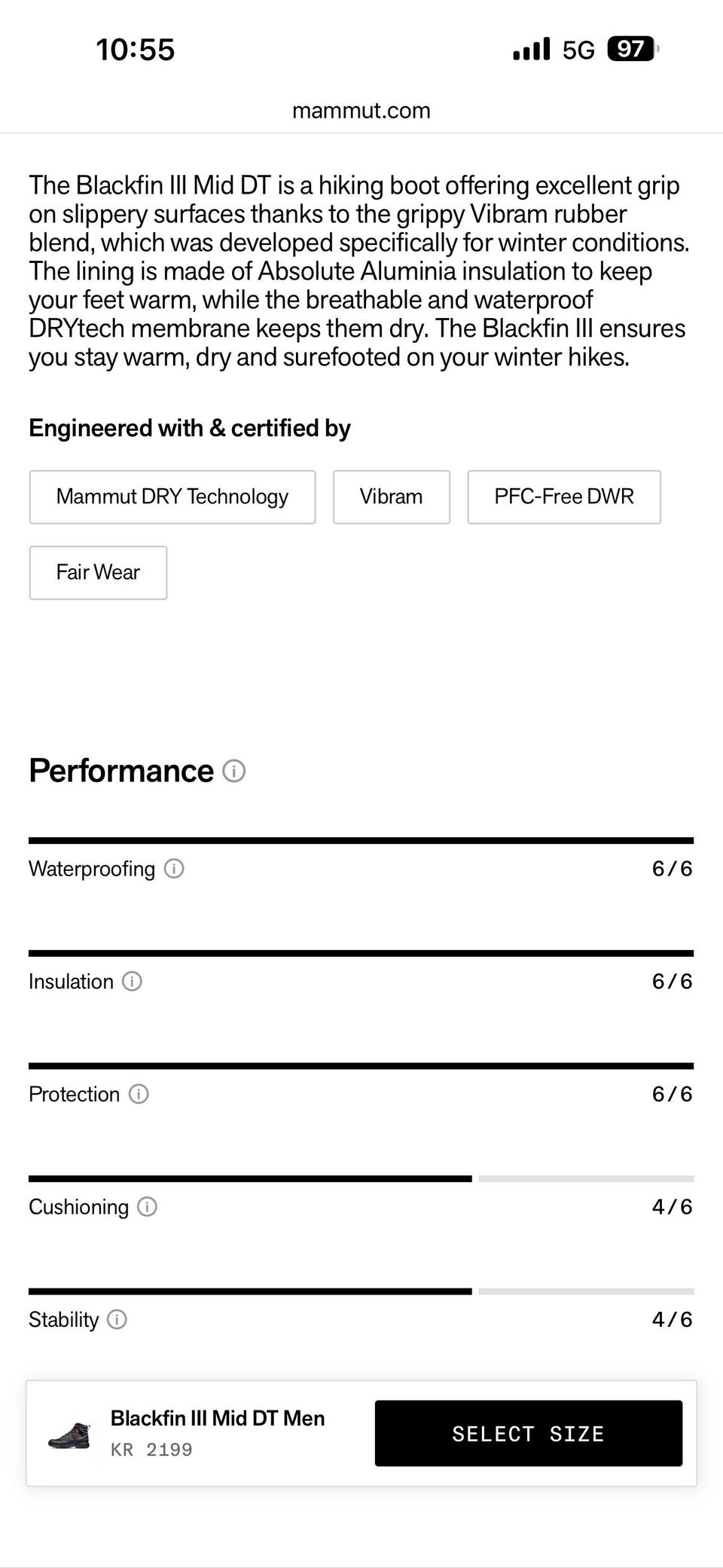Tap the Blackfin III Mid DT Men title
This screenshot has height=1568, width=723.
pyautogui.click(x=218, y=1418)
